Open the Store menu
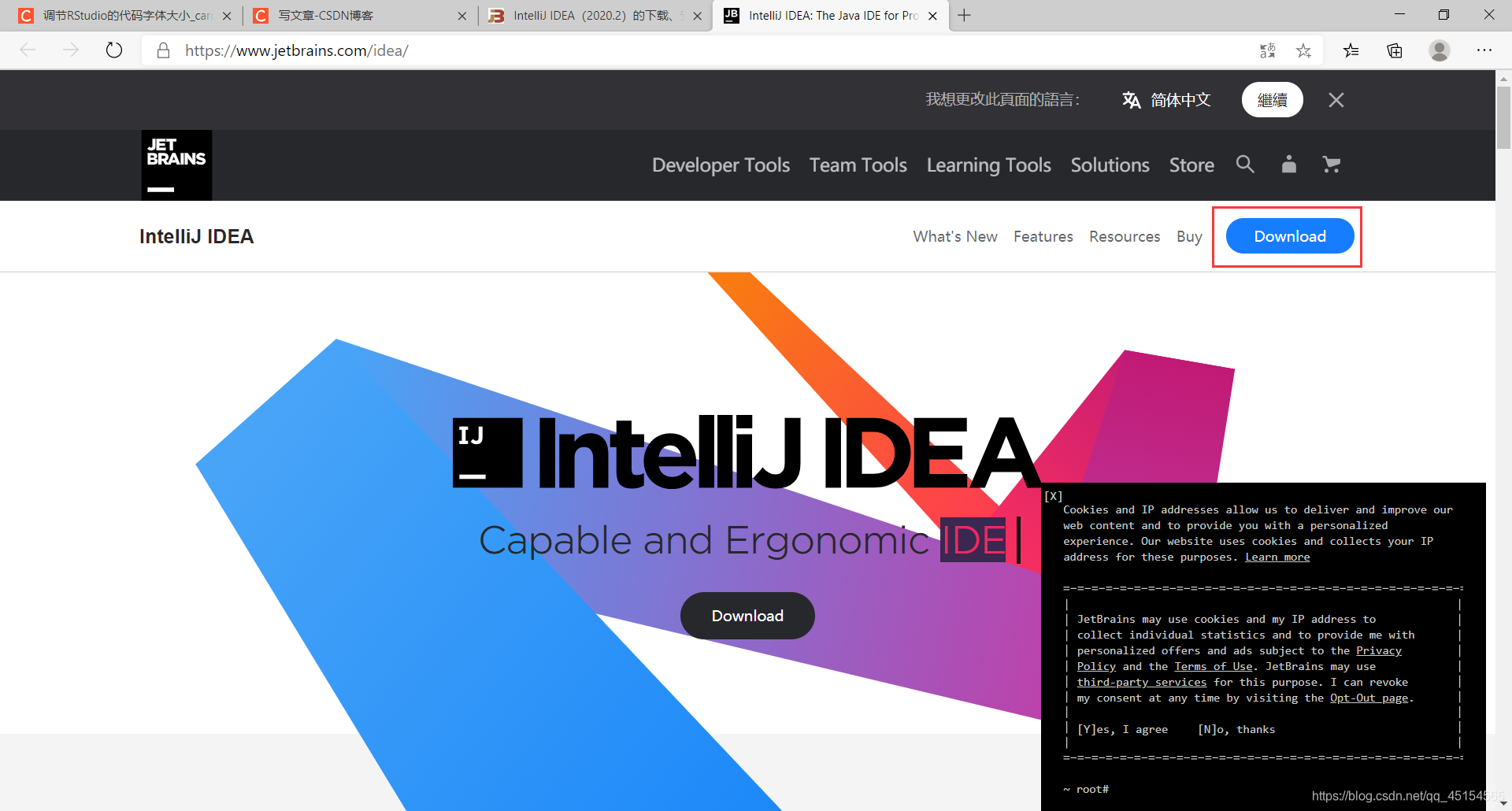Screen dimensions: 1512x811 pos(1191,165)
